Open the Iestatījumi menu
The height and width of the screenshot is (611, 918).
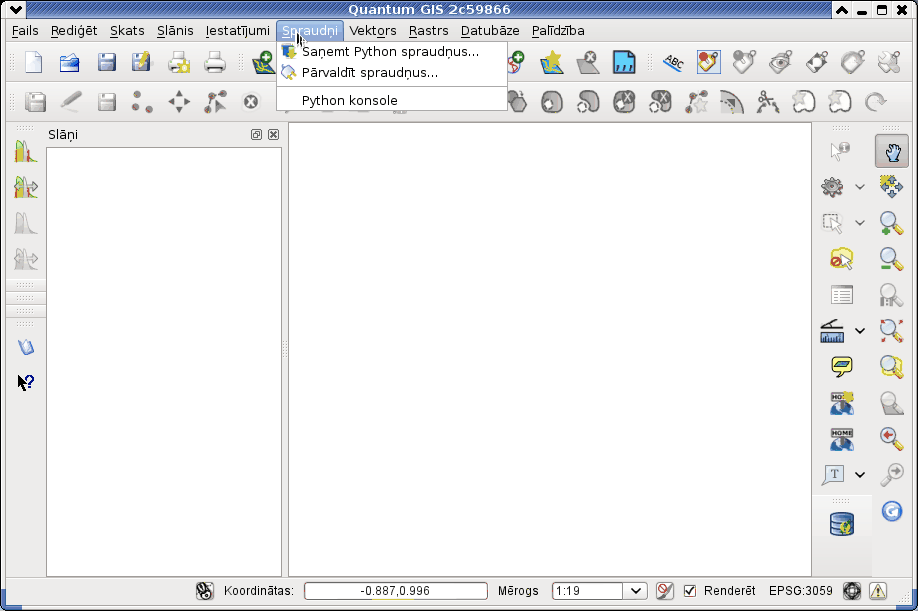tap(238, 30)
